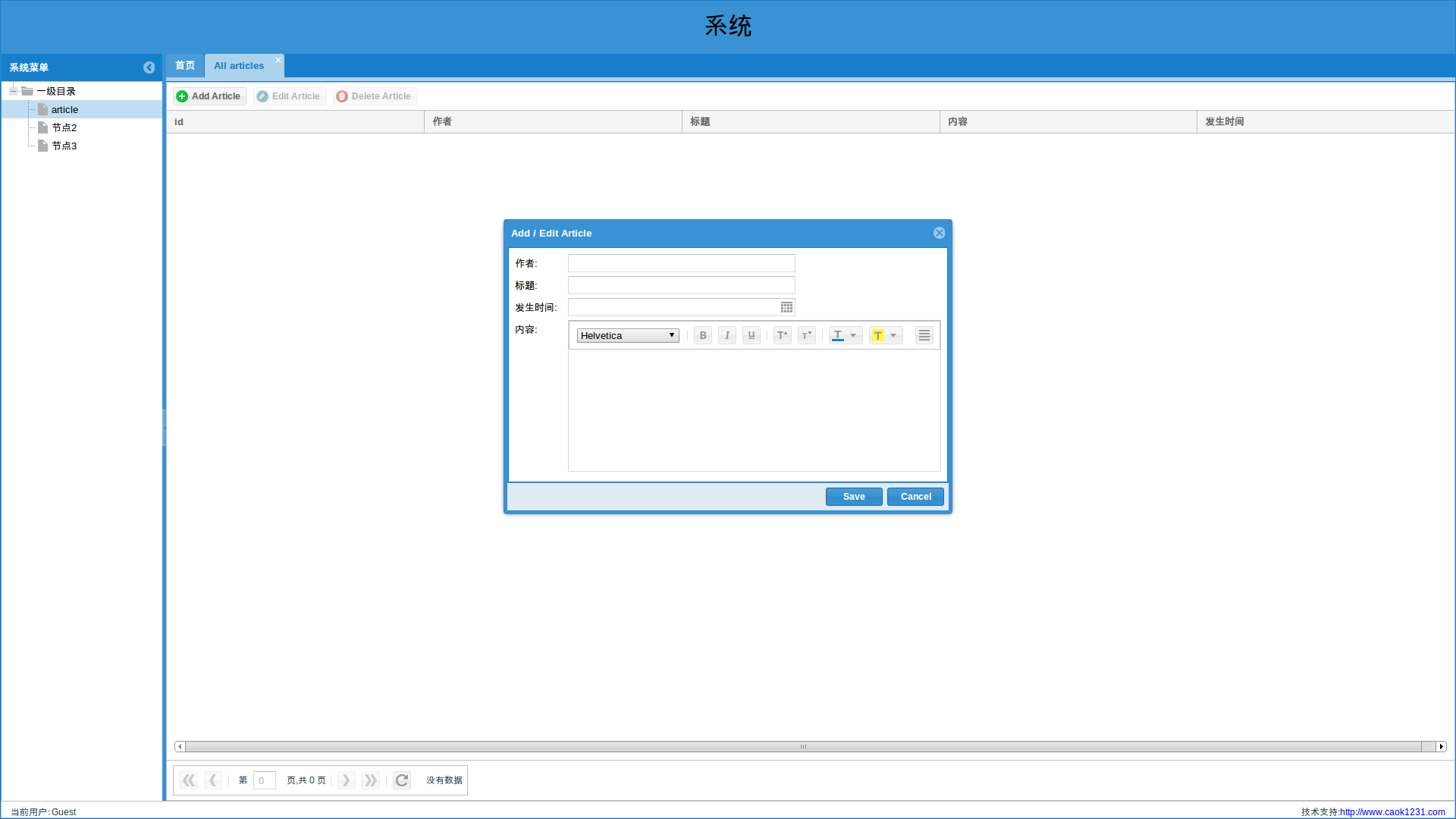The image size is (1456, 819).
Task: Collapse the 一级目录 tree folder
Action: coord(13,91)
